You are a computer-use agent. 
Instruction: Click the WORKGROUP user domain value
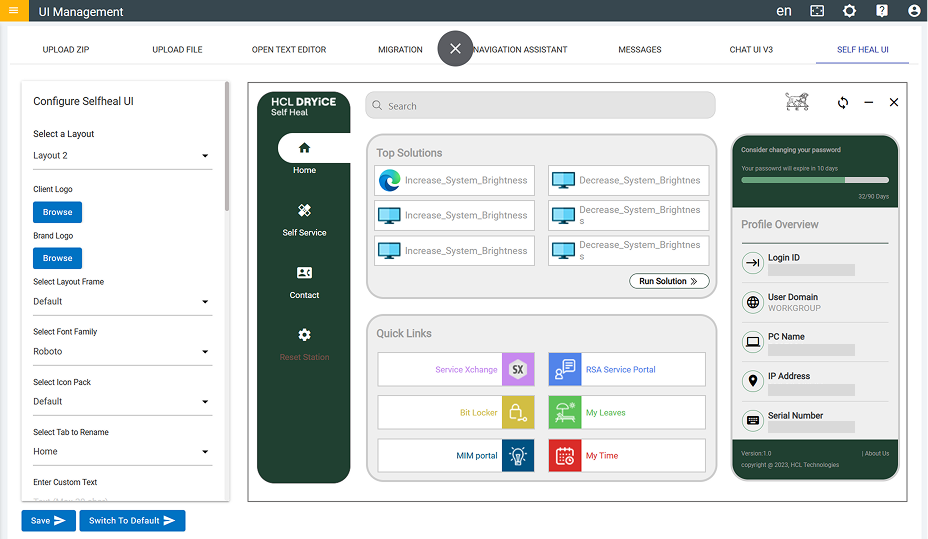click(x=794, y=308)
